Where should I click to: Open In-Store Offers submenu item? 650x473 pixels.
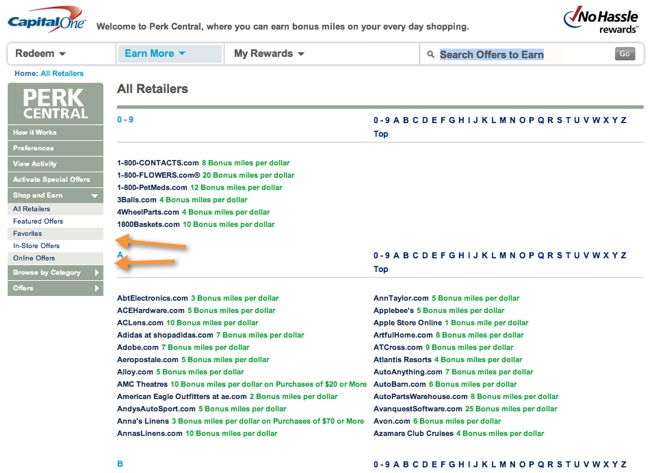point(56,246)
